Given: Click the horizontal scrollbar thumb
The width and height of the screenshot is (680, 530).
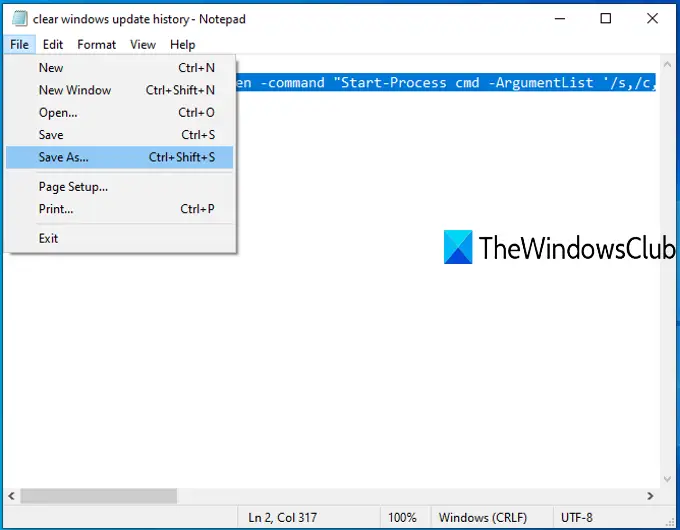Looking at the screenshot, I should click(99, 496).
